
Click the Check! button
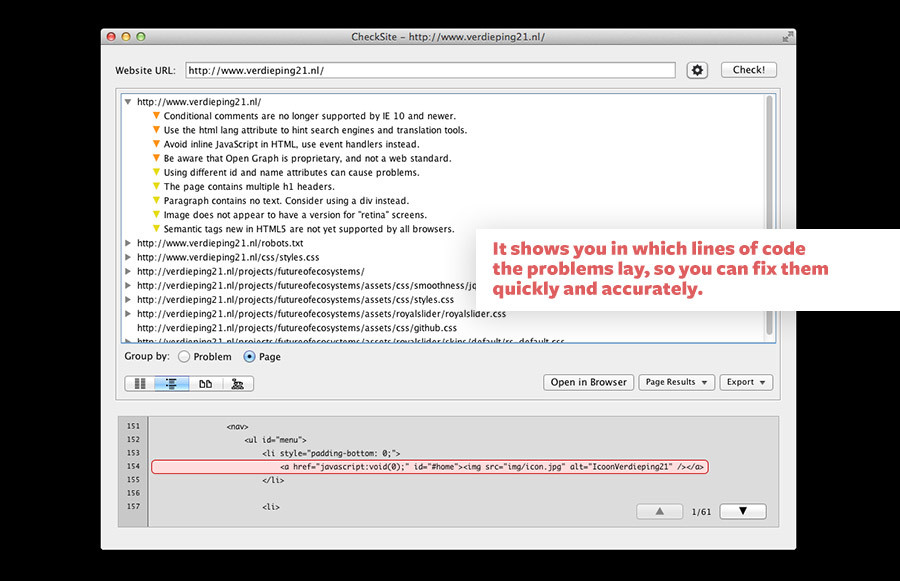pos(748,70)
